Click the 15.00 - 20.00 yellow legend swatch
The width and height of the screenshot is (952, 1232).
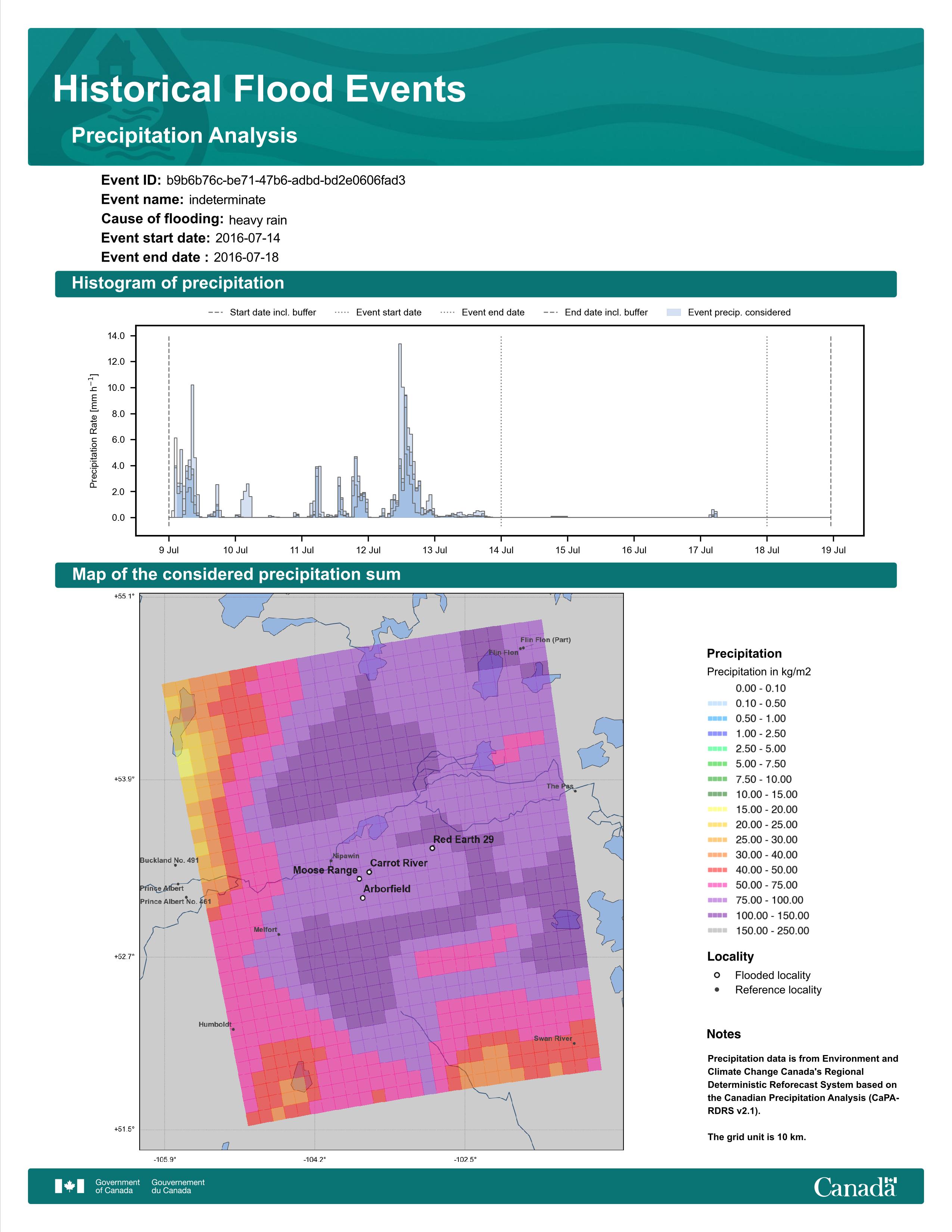(718, 809)
